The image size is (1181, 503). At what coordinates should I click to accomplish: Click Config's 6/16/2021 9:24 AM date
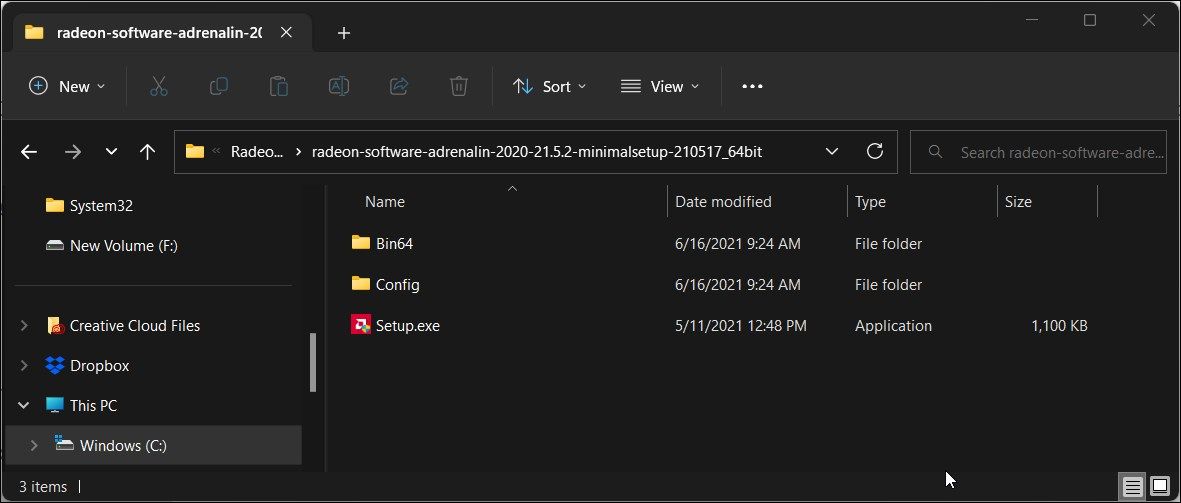pos(737,285)
